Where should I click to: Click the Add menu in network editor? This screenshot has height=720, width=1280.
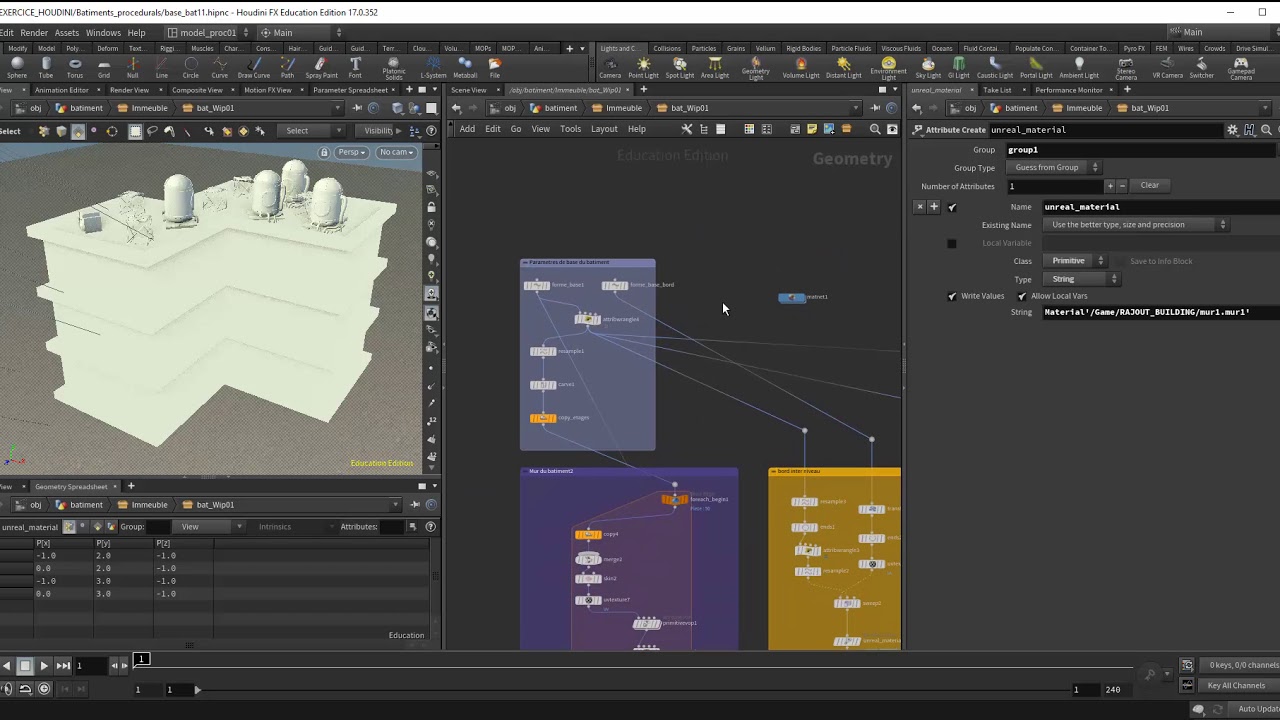[x=467, y=129]
